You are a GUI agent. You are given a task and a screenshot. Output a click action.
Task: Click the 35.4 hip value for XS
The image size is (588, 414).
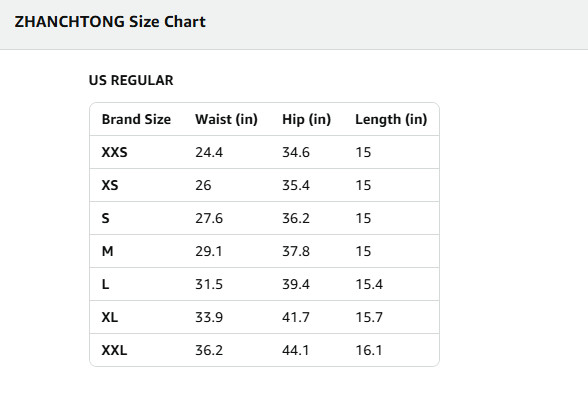[x=296, y=185]
